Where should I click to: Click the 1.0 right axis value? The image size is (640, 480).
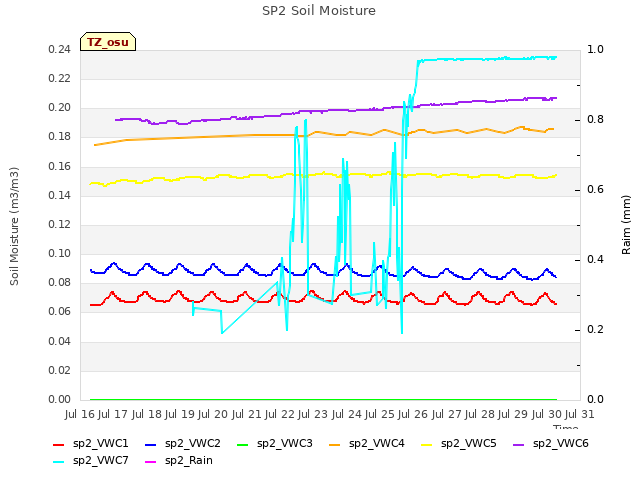point(595,49)
